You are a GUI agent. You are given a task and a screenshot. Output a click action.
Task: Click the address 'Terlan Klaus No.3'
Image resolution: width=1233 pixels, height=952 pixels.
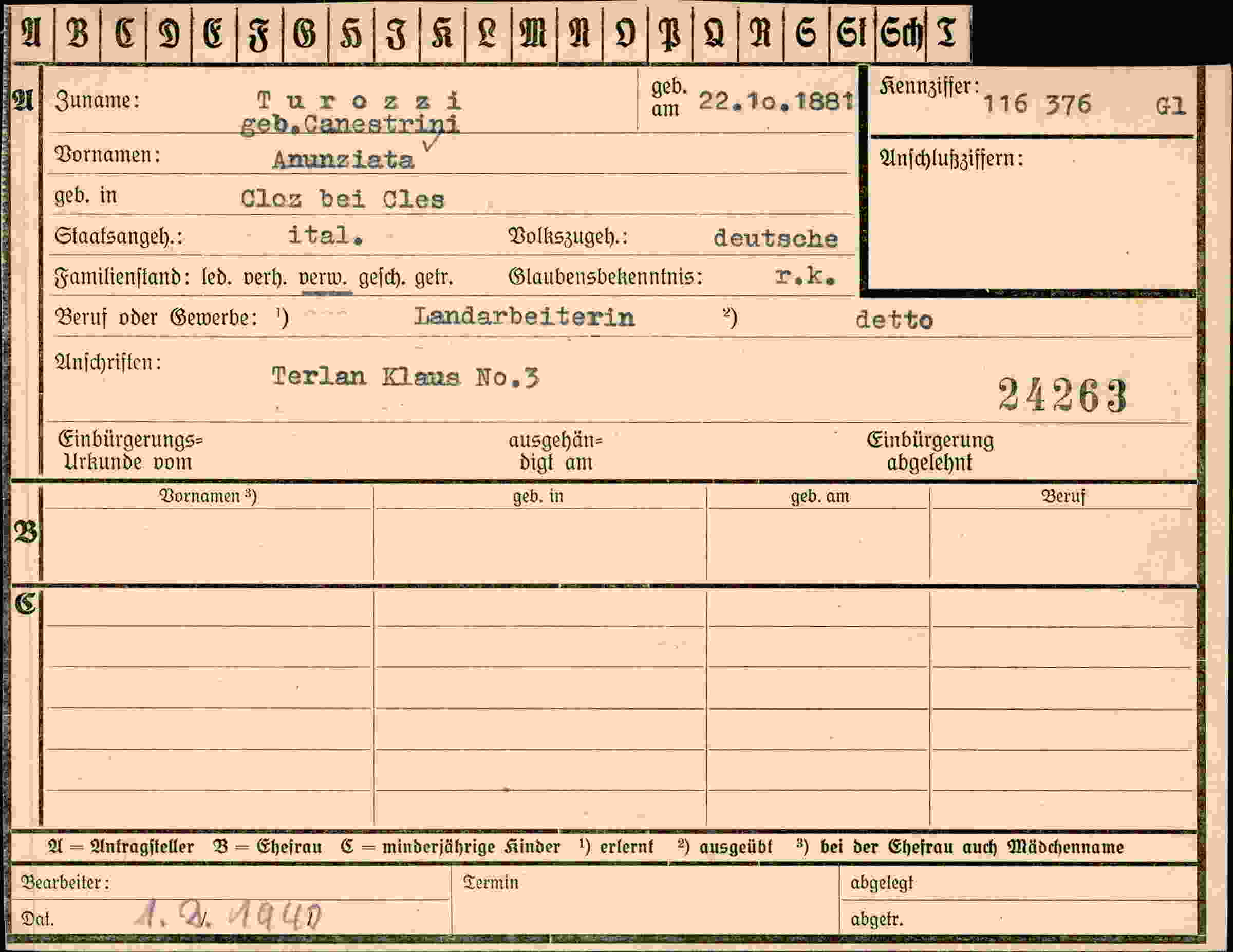click(x=405, y=377)
